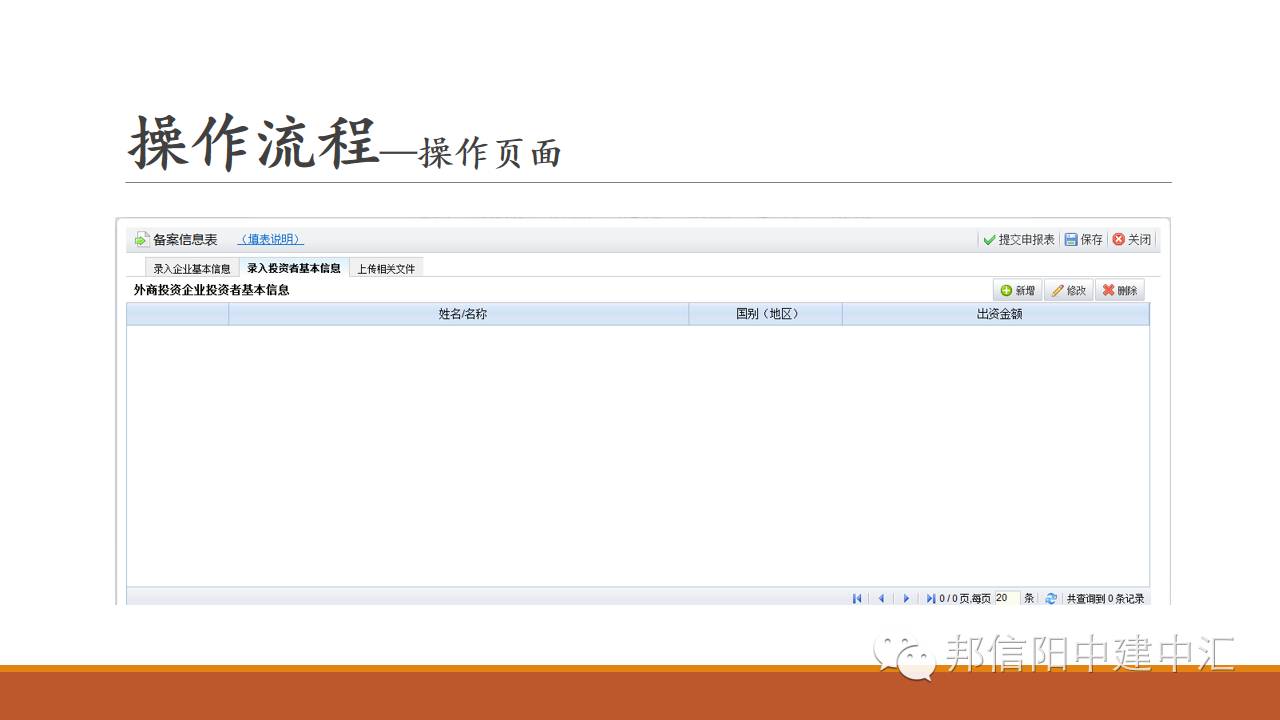1280x720 pixels.
Task: Switch to the 录入企业基本信息 tab
Action: [192, 269]
